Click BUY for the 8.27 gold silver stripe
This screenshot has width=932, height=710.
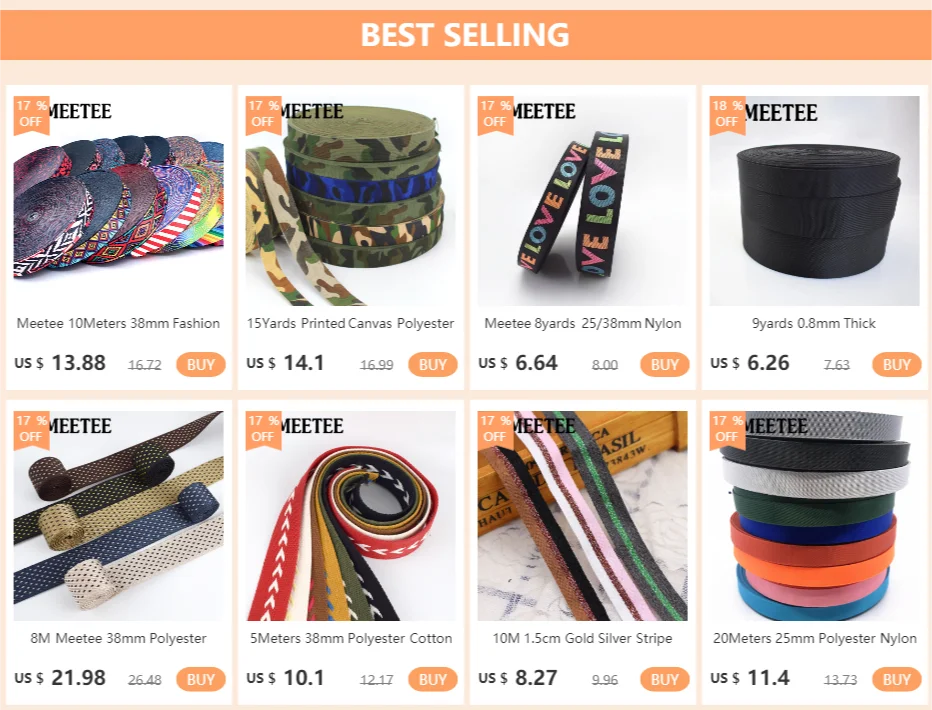click(665, 679)
